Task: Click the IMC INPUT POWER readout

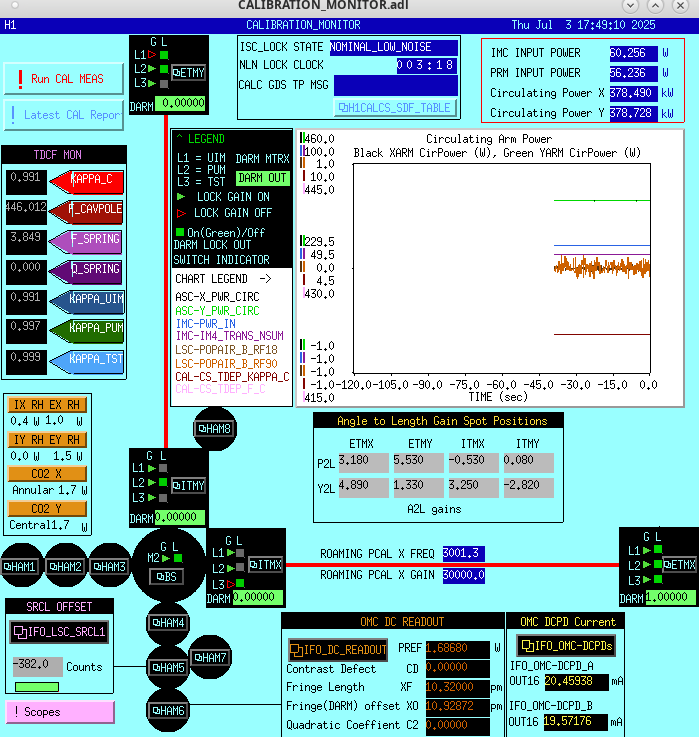Action: tap(633, 53)
